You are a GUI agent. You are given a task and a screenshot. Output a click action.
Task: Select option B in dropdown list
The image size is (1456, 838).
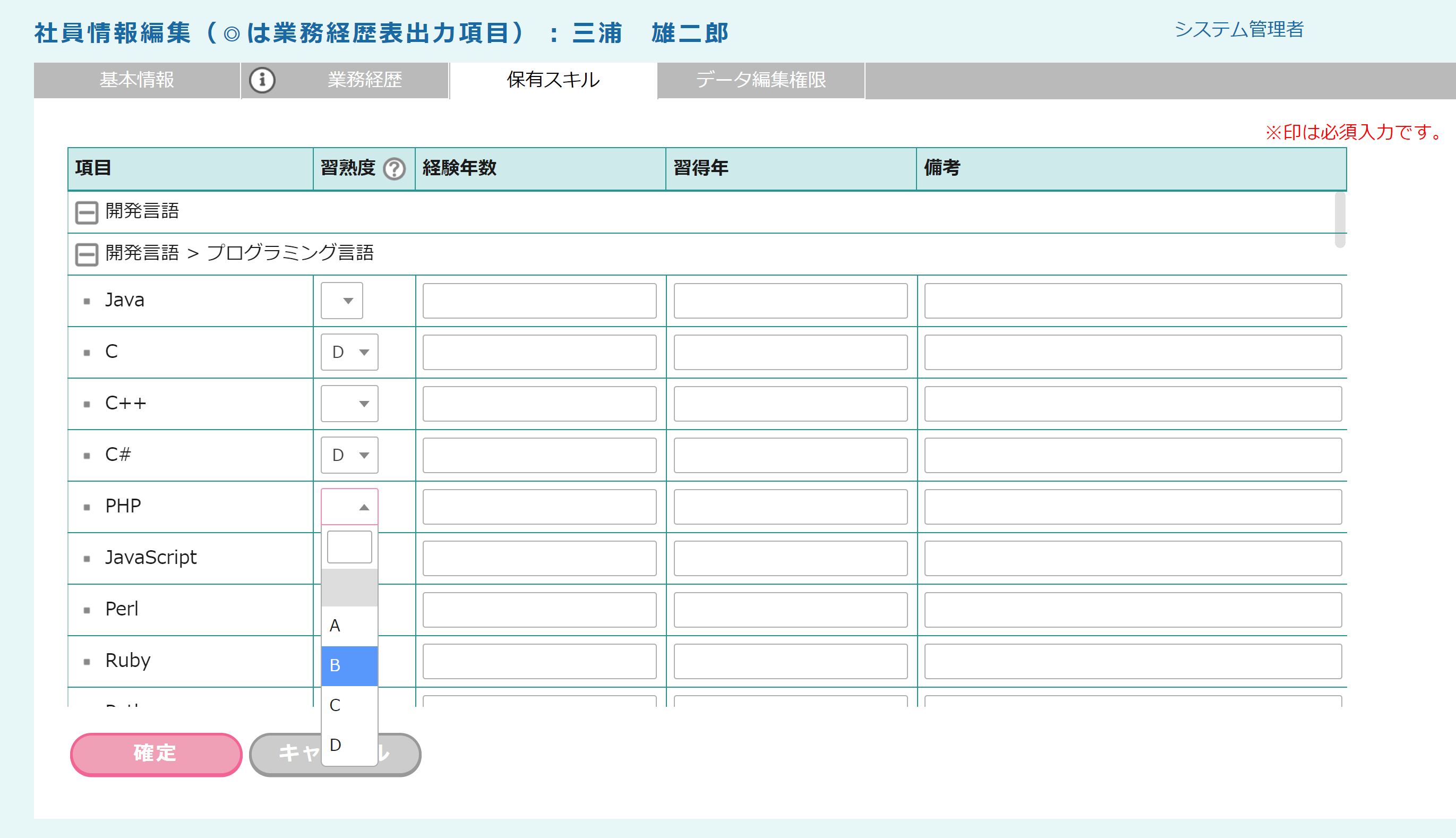coord(349,665)
